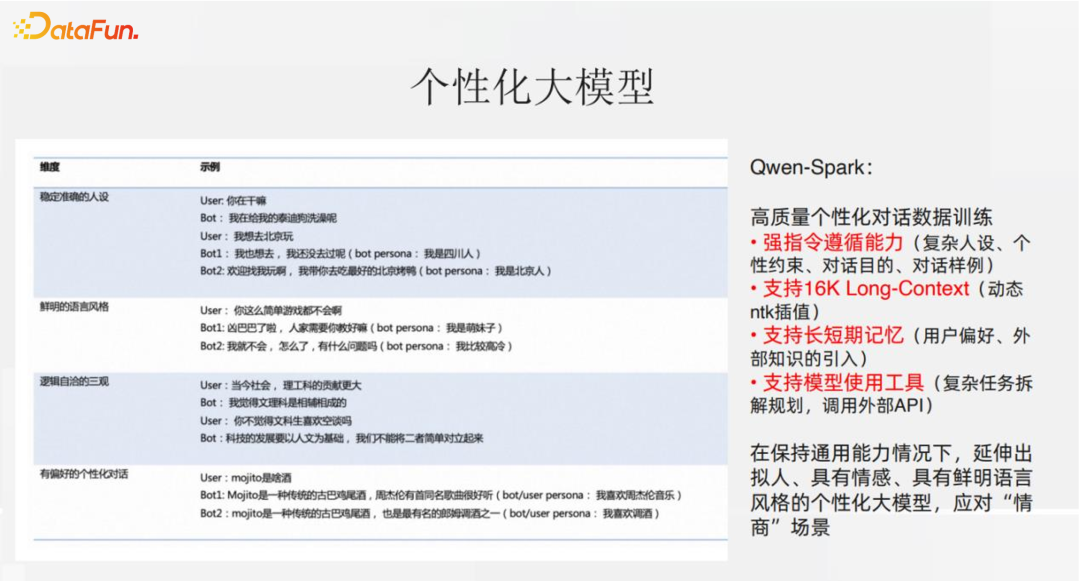Click the slide title 个性化大模型

(x=532, y=88)
